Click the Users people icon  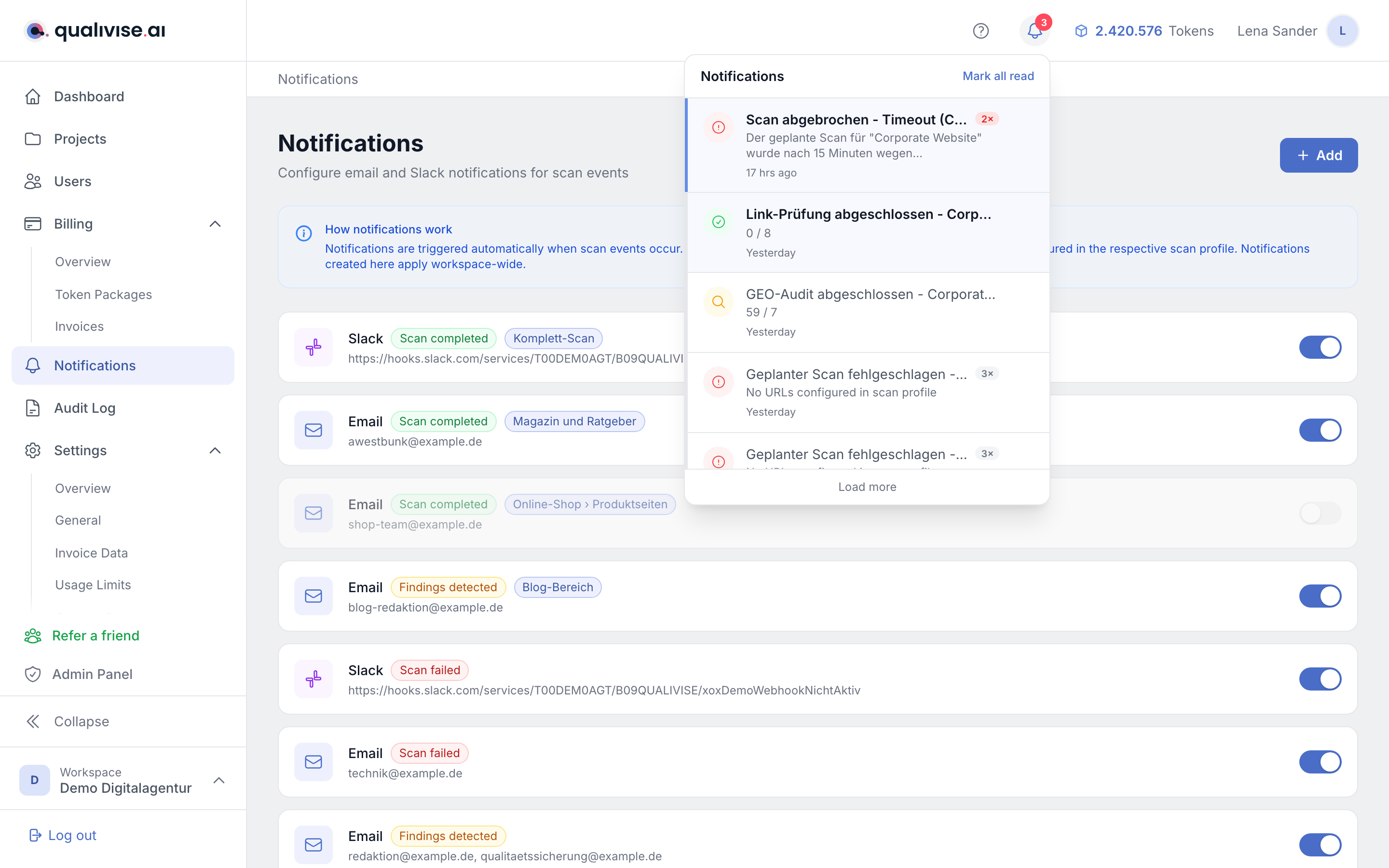(x=33, y=181)
